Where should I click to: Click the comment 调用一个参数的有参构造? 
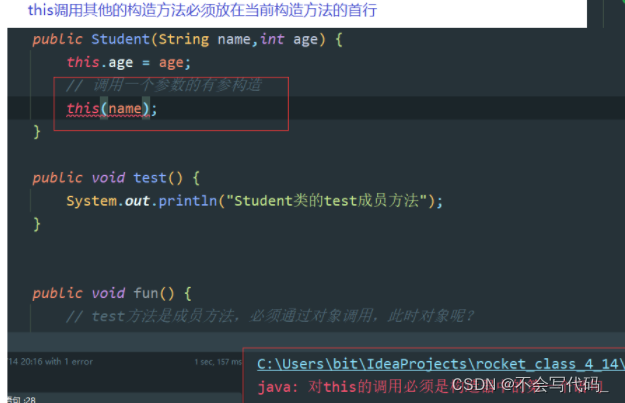pos(164,85)
